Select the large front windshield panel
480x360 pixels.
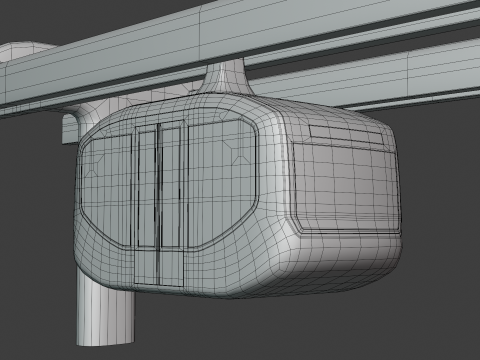(x=346, y=188)
